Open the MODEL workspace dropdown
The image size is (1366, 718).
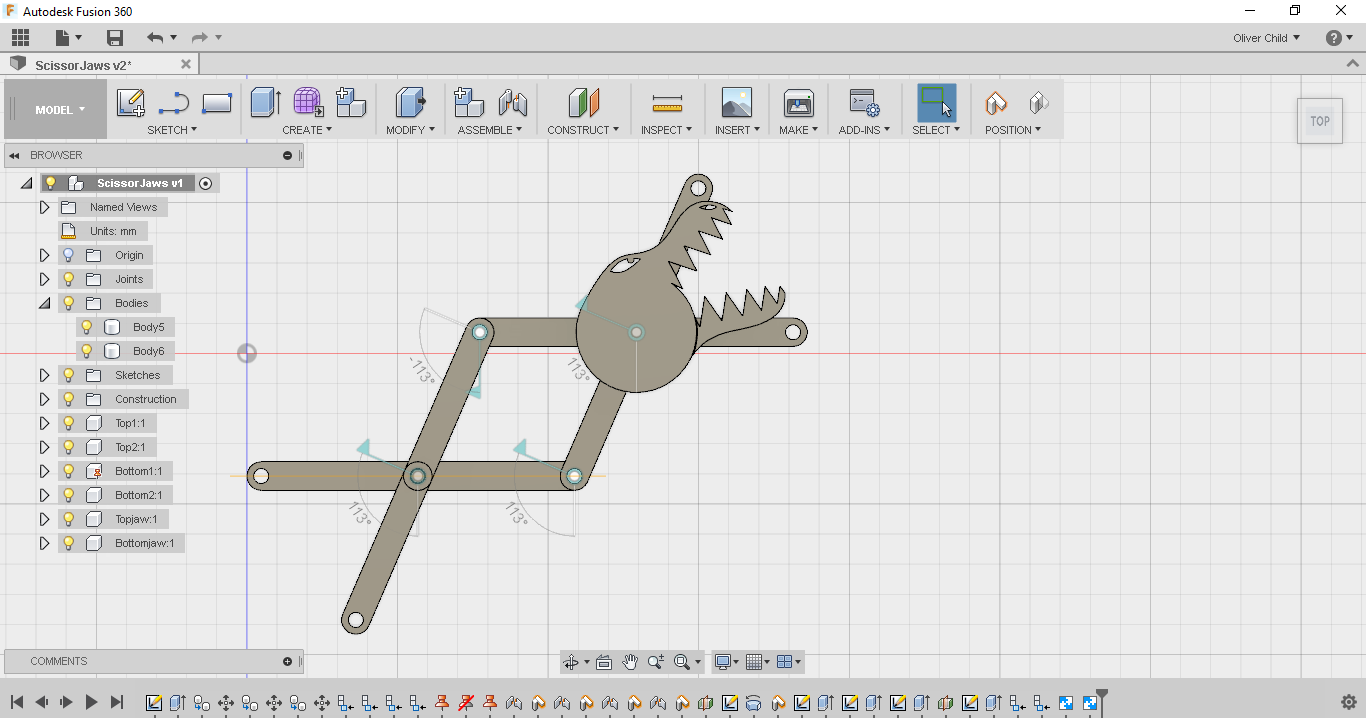60,110
